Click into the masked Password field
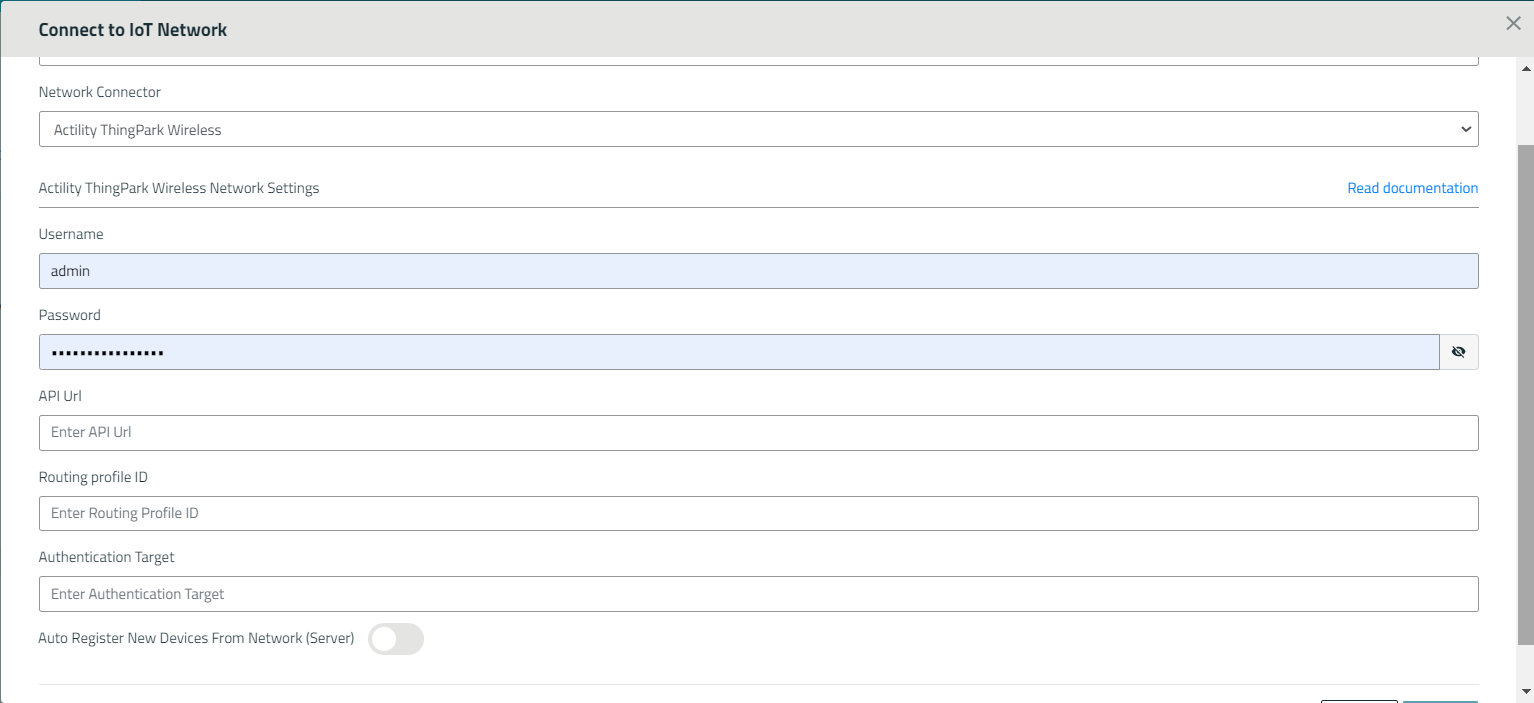Image resolution: width=1534 pixels, height=703 pixels. 738,352
